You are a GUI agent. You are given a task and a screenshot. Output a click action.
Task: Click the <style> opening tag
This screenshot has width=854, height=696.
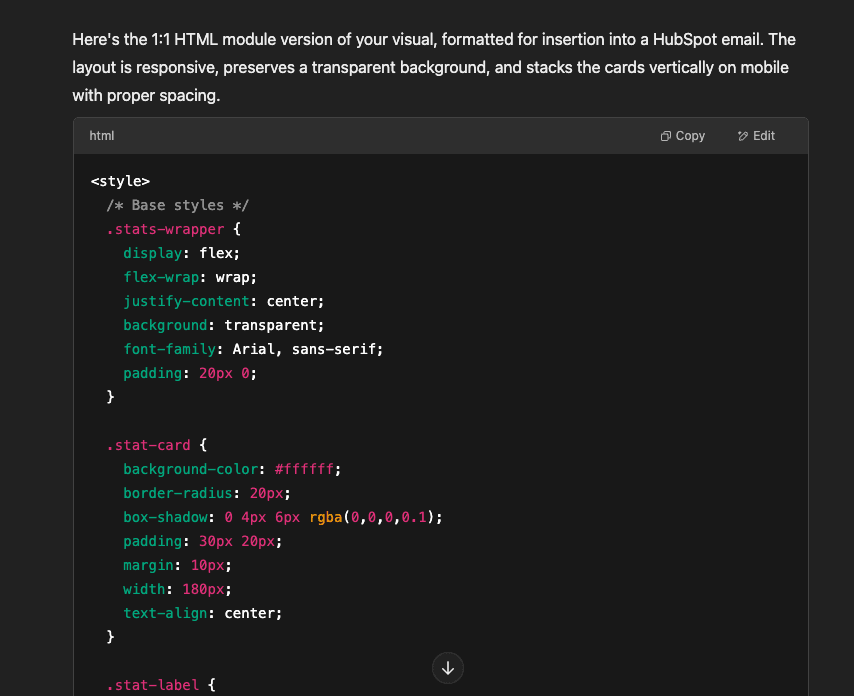[120, 181]
